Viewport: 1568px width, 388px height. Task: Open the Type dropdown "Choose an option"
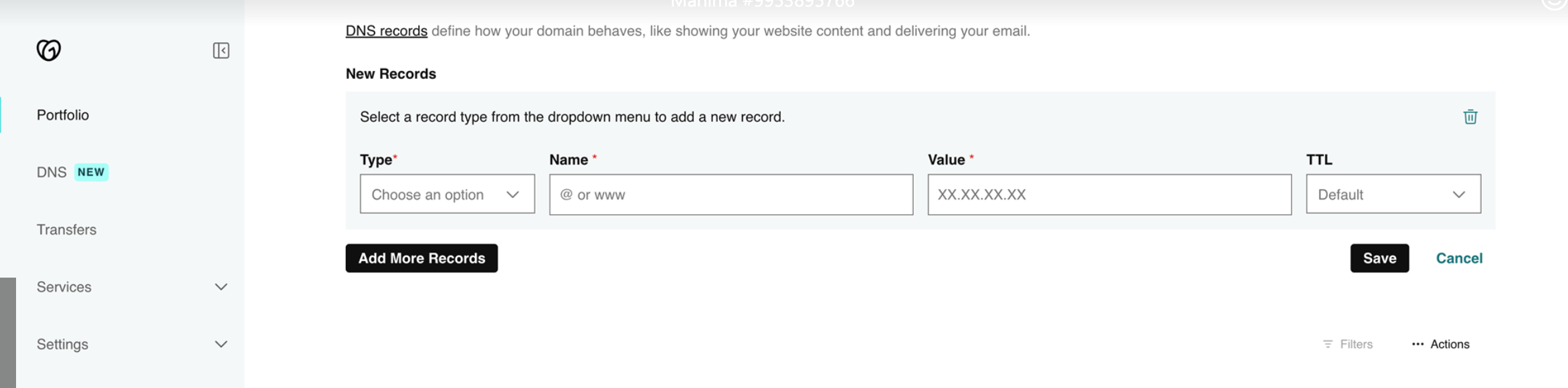[x=447, y=194]
